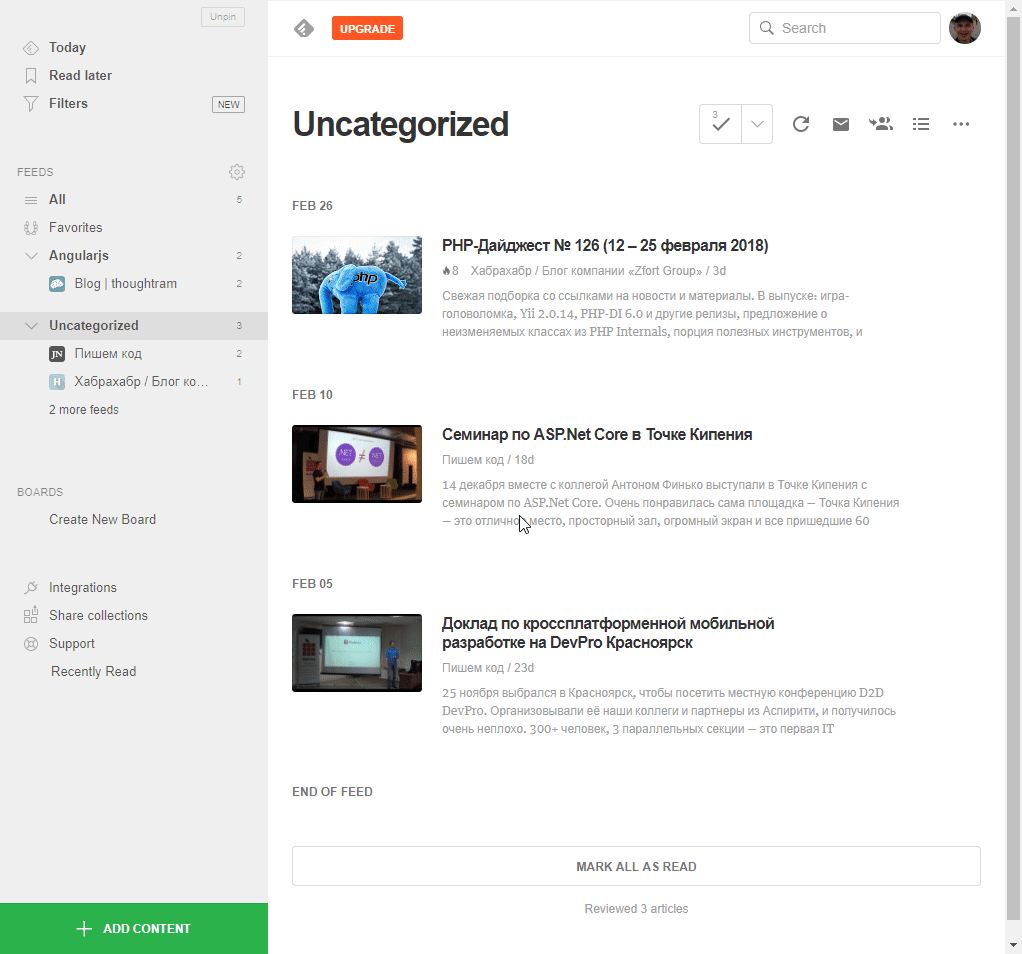Click the orange UPGRADE button
The image size is (1022, 954).
(x=368, y=29)
